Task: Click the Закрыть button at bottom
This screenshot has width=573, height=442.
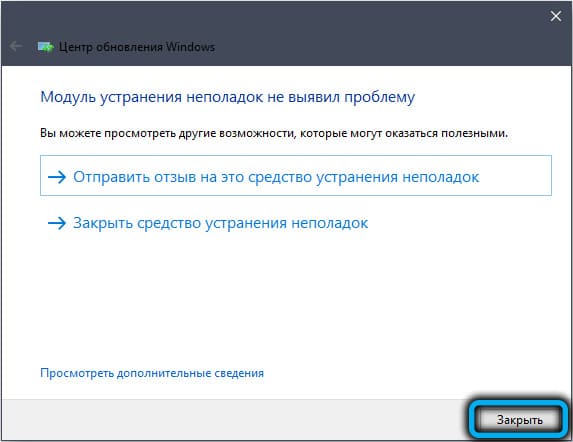Action: coord(519,420)
